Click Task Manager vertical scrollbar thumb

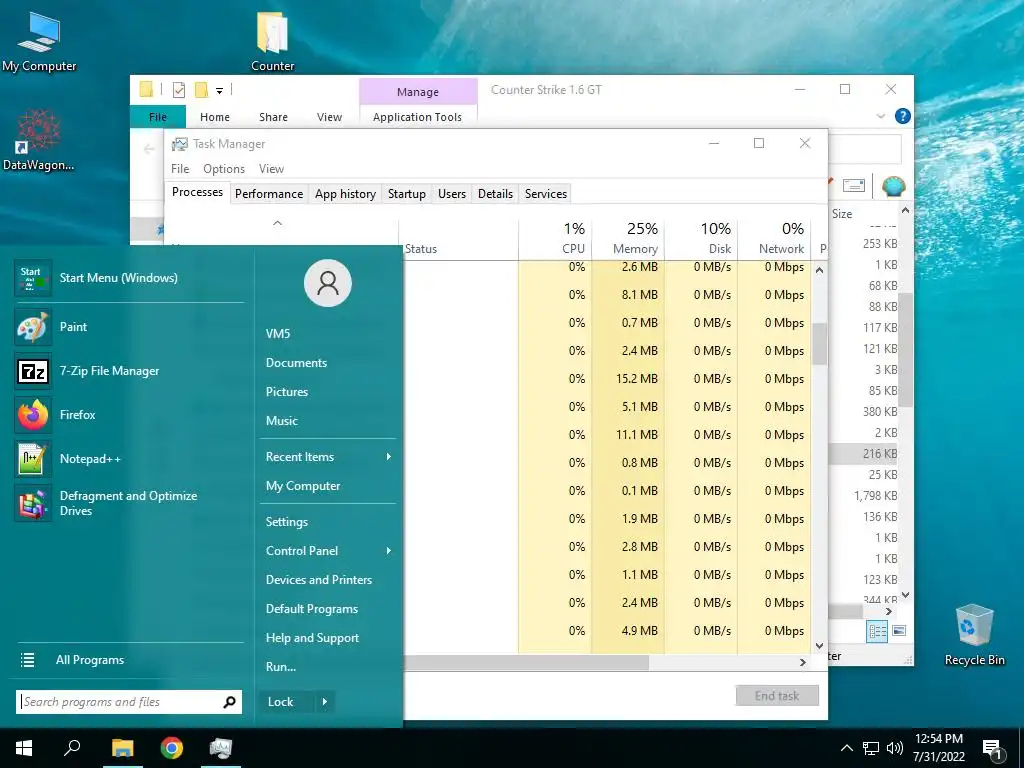tap(820, 344)
